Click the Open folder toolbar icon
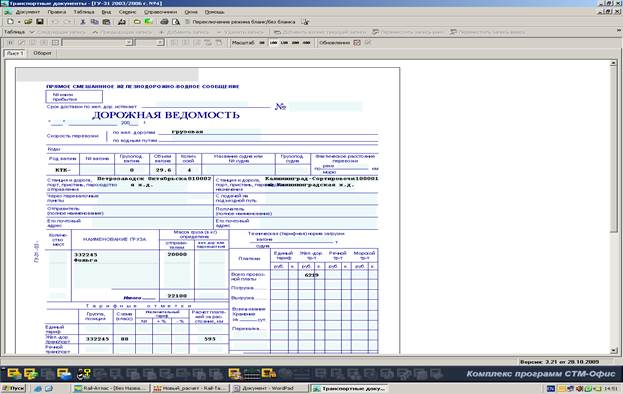 [28, 21]
